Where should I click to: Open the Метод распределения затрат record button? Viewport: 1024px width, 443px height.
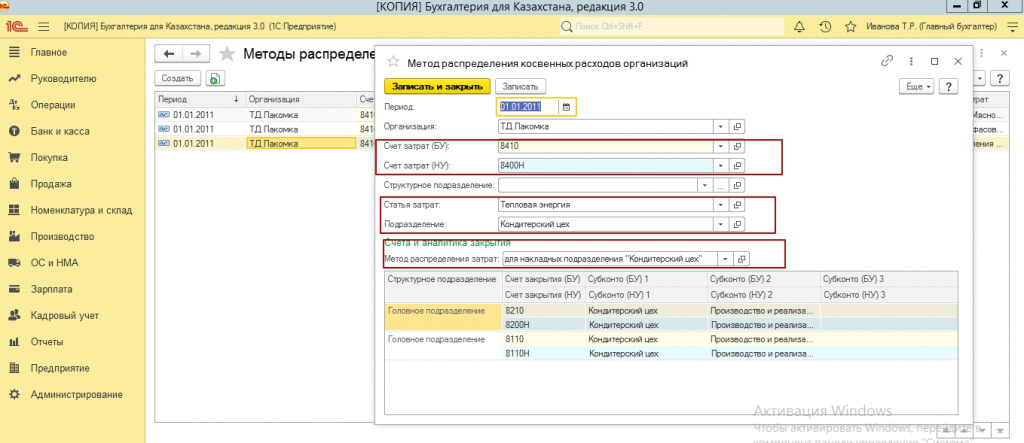(x=741, y=259)
